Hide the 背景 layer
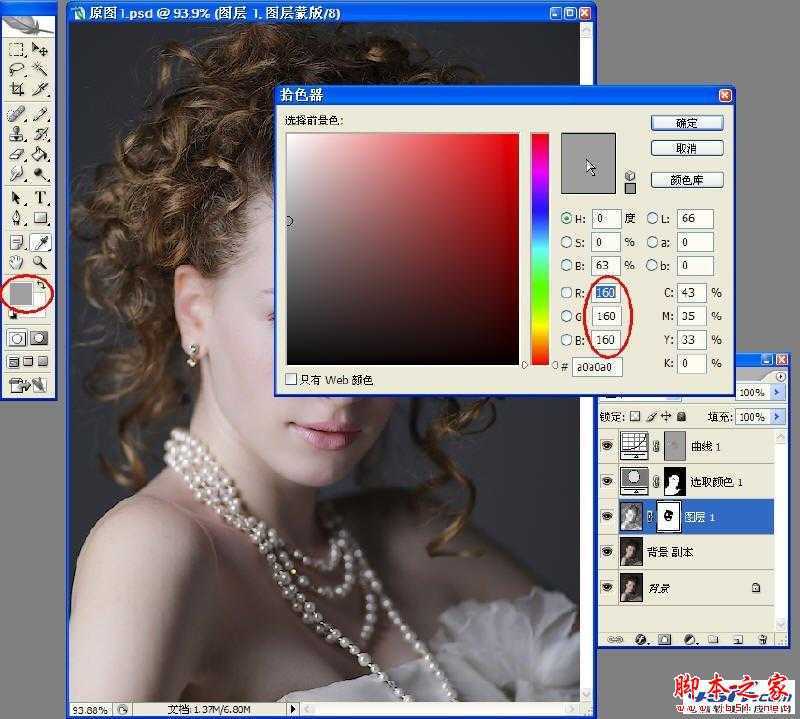The image size is (800, 719). [x=607, y=587]
